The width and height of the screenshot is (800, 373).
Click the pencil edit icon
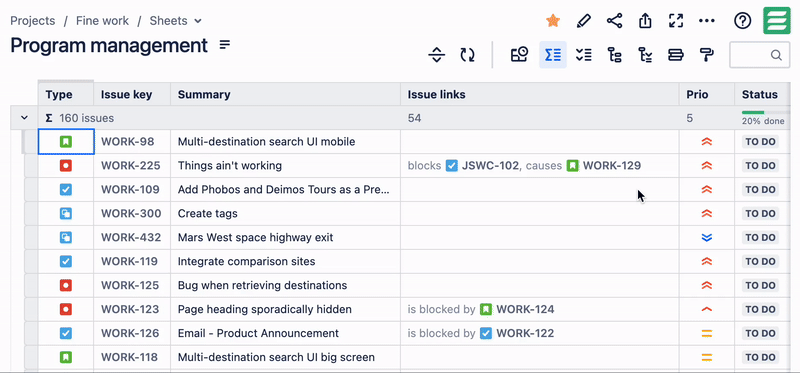click(x=583, y=21)
